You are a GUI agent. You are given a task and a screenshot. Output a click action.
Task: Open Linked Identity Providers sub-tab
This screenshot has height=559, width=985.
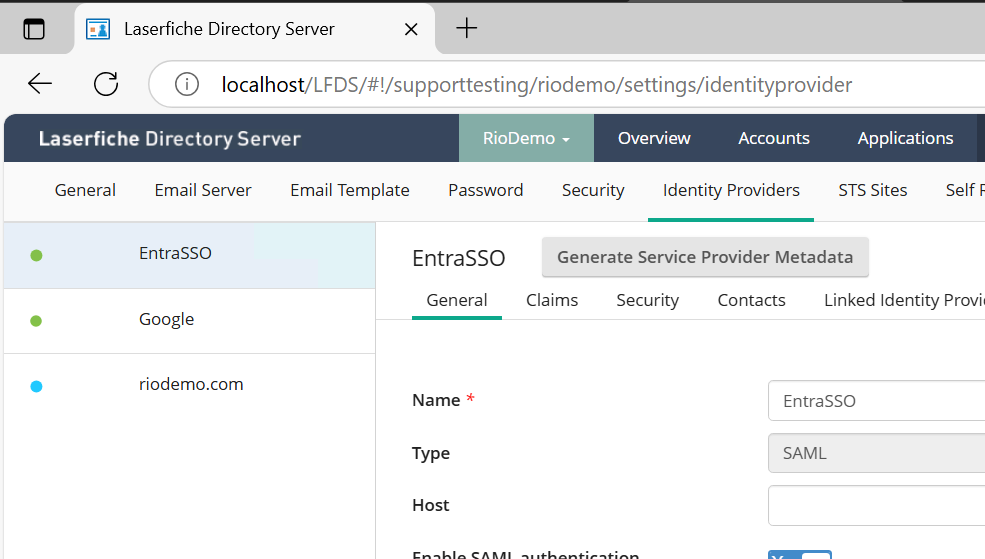click(904, 300)
